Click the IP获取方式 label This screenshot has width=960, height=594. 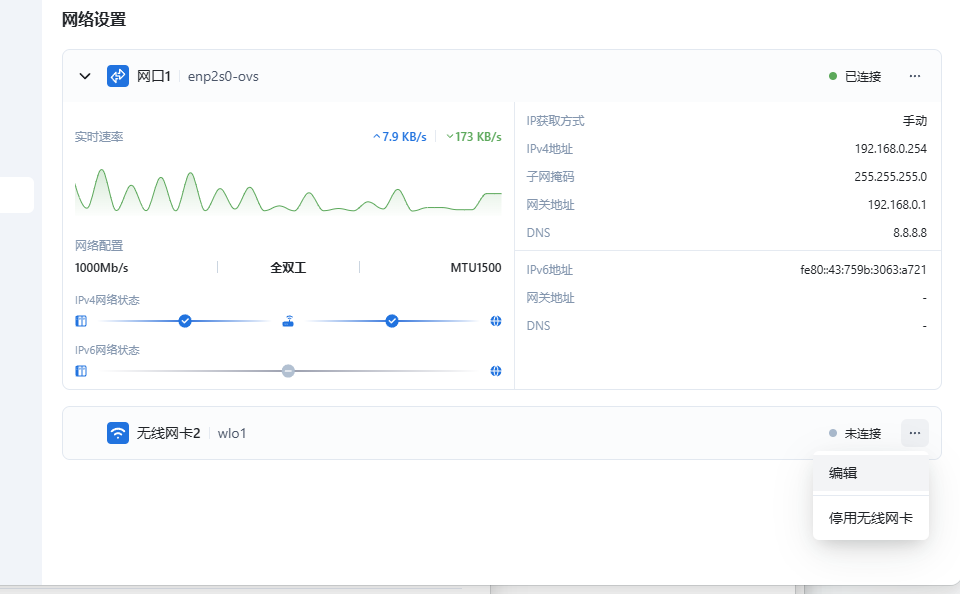[555, 121]
